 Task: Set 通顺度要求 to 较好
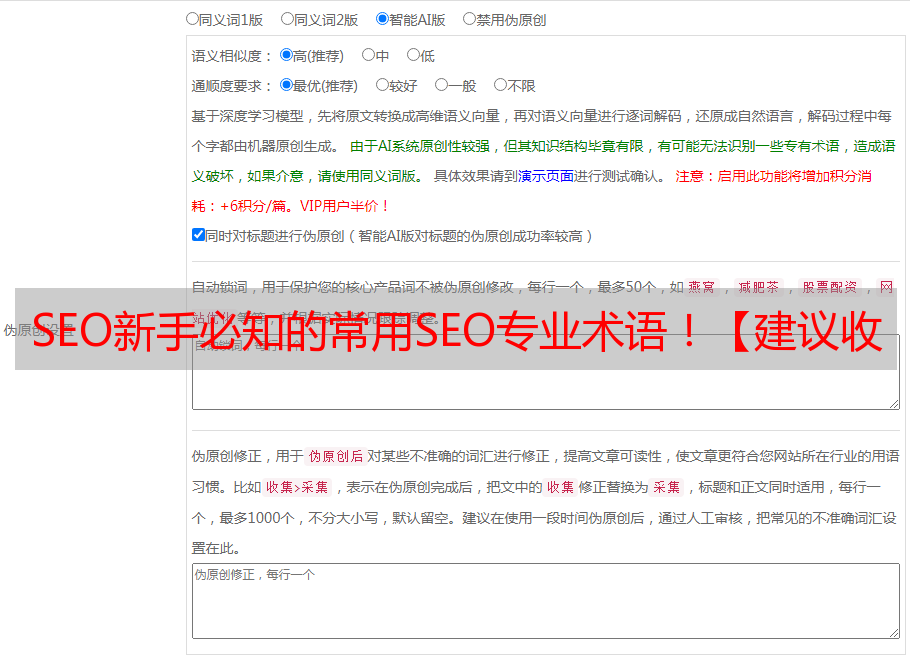click(x=382, y=85)
